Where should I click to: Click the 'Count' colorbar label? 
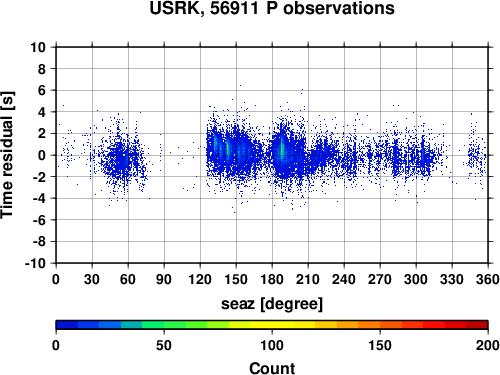pos(272,368)
